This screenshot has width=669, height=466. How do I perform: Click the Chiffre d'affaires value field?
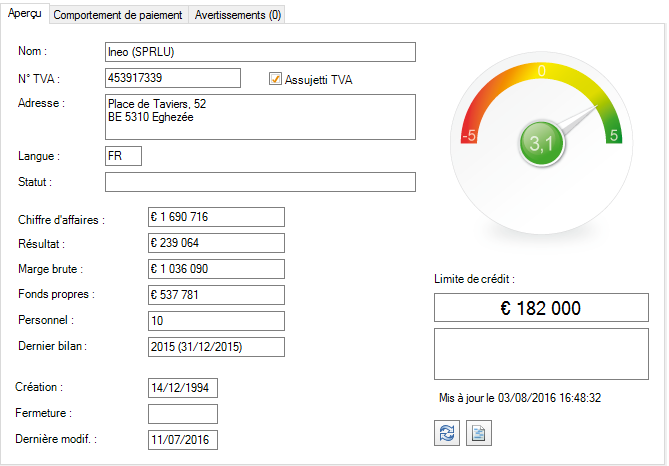(215, 217)
